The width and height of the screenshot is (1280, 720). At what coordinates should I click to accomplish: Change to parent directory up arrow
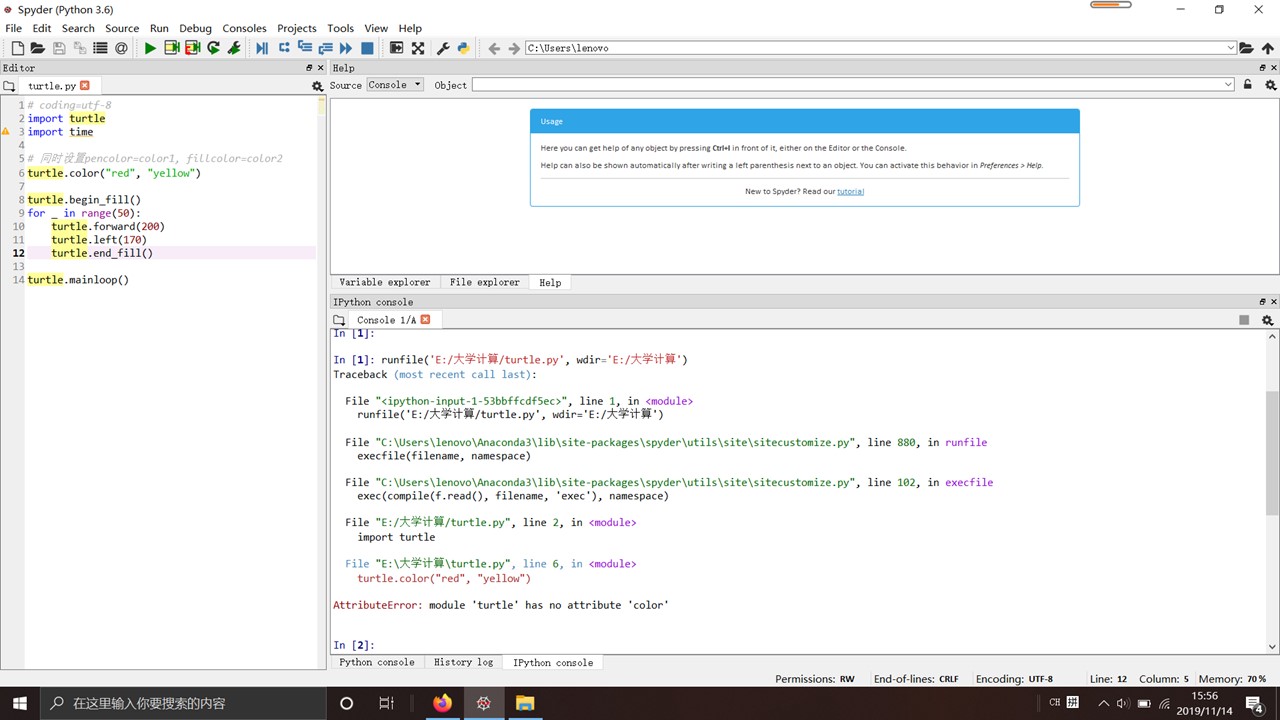coord(1267,48)
